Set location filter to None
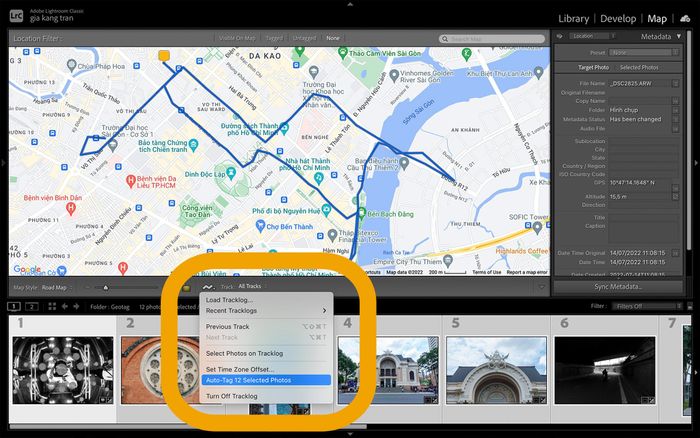The image size is (700, 438). (x=333, y=38)
